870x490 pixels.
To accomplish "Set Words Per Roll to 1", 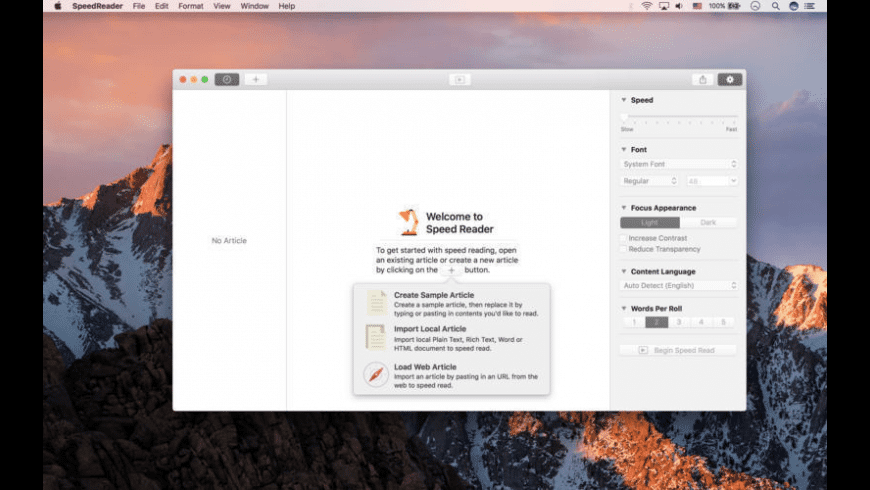I will point(634,322).
